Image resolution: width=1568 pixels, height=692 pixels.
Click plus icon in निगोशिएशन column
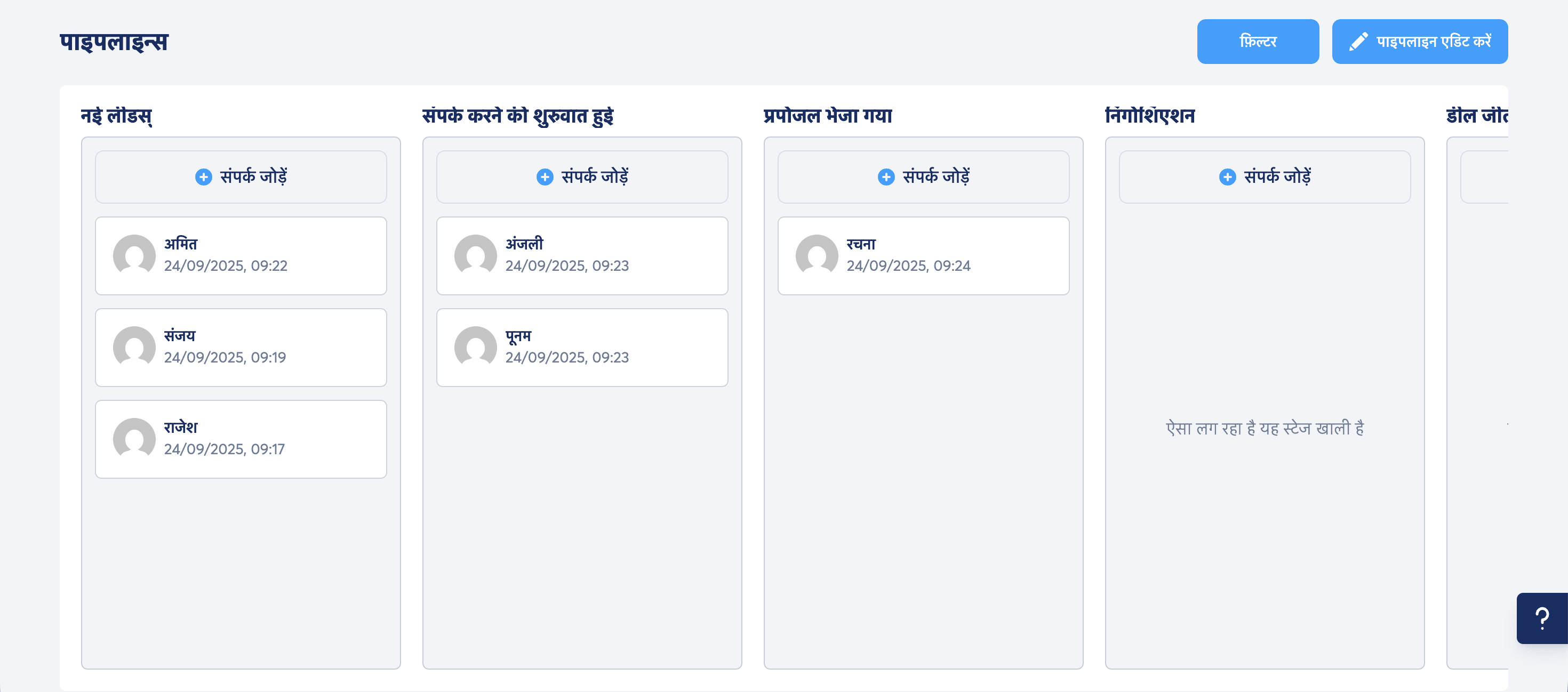(x=1227, y=177)
